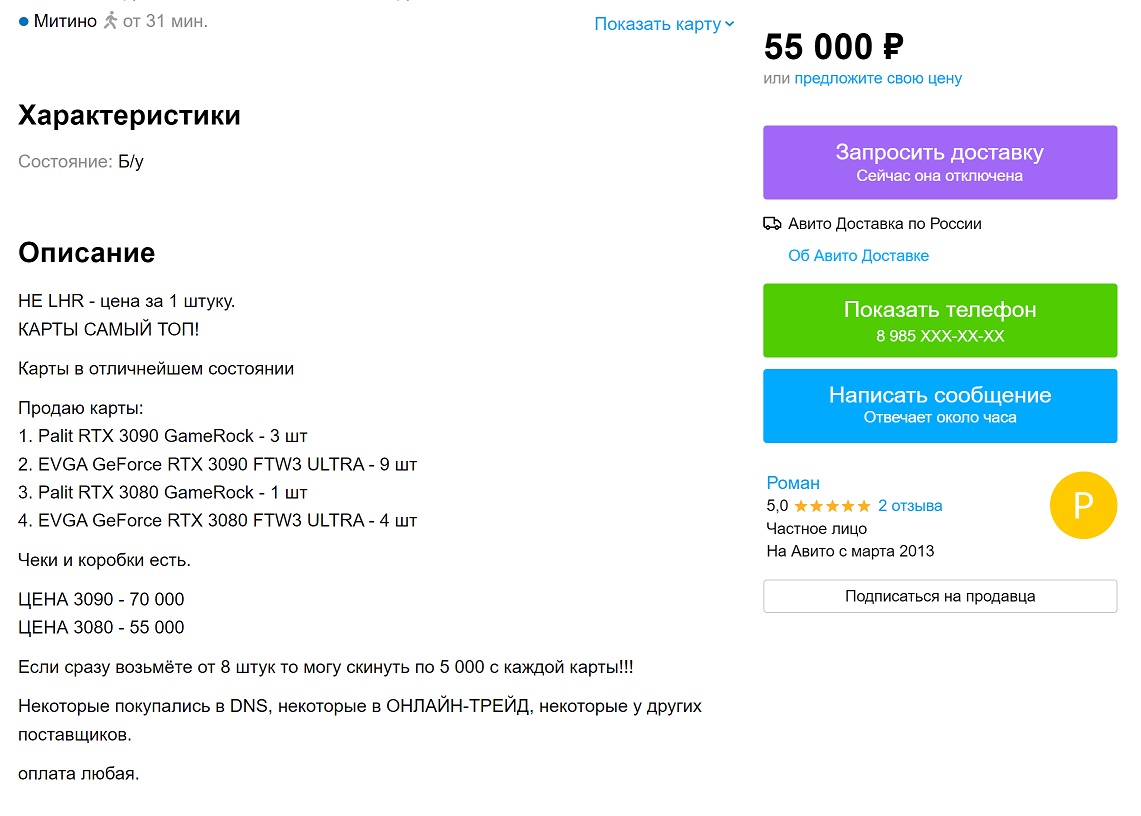This screenshot has width=1141, height=816.
Task: Subscribe with Подписаться на продавца button
Action: pyautogui.click(x=939, y=596)
